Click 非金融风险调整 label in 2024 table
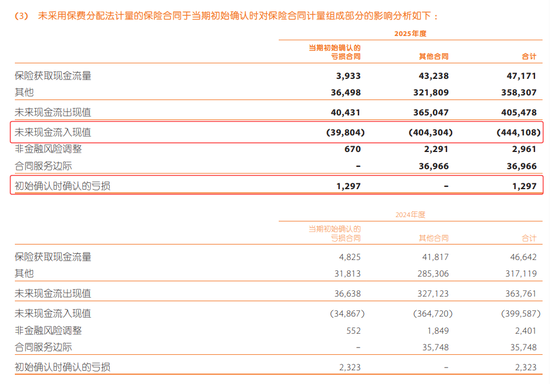 pyautogui.click(x=48, y=330)
